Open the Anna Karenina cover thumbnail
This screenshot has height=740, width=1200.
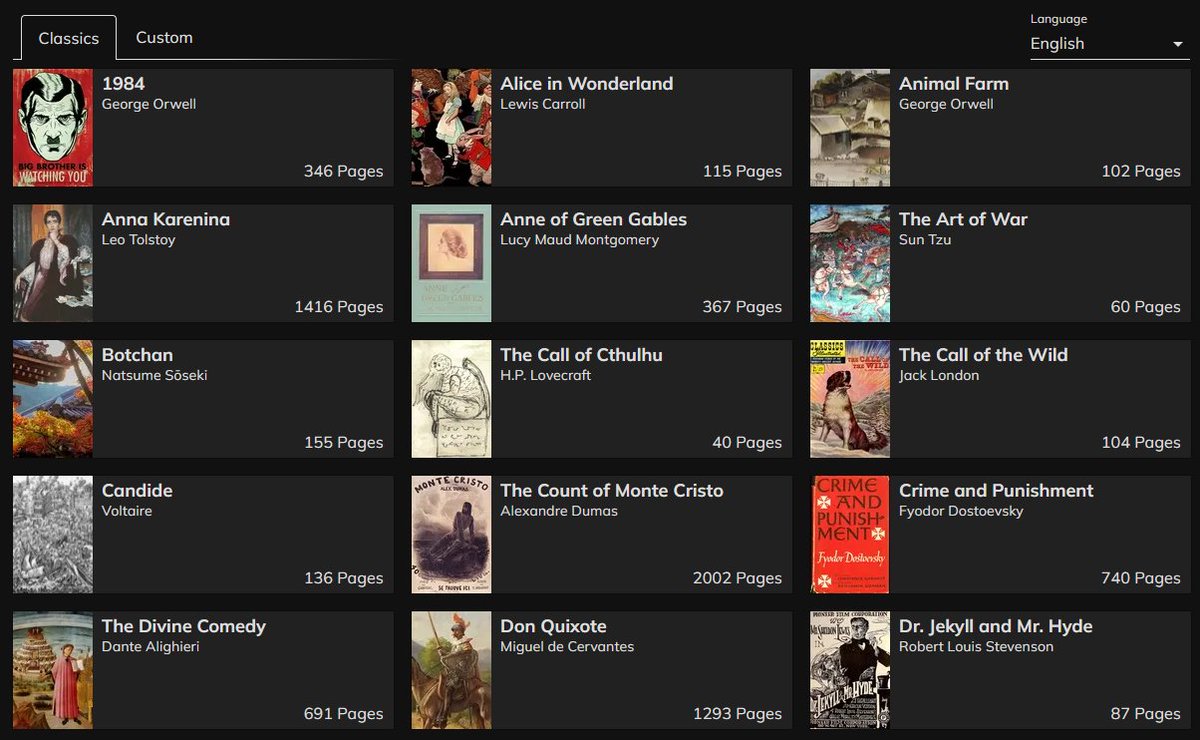click(53, 263)
